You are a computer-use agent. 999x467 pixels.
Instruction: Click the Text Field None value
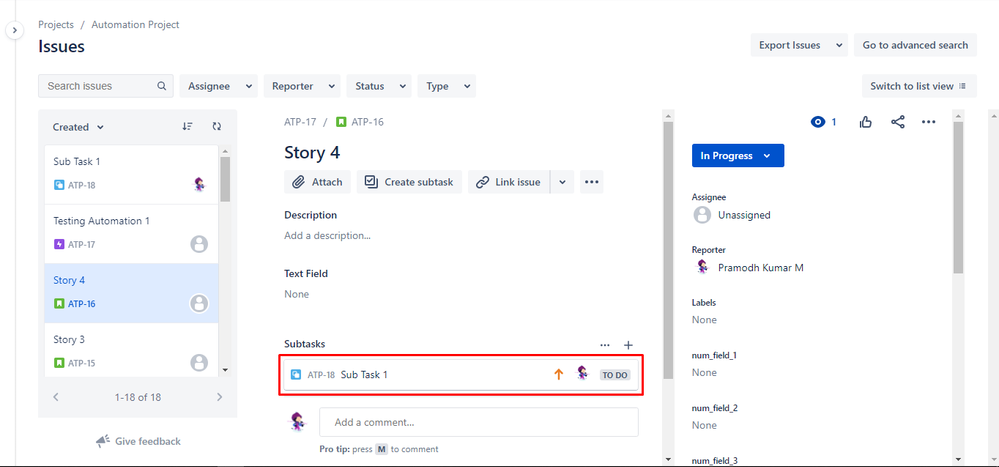point(296,294)
